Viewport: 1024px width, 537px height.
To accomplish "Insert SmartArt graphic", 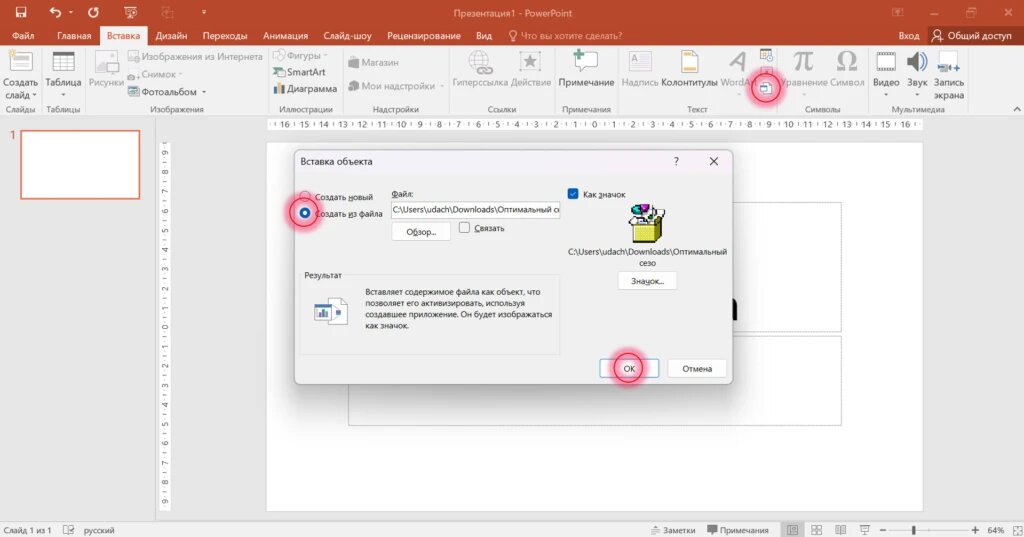I will pyautogui.click(x=299, y=72).
